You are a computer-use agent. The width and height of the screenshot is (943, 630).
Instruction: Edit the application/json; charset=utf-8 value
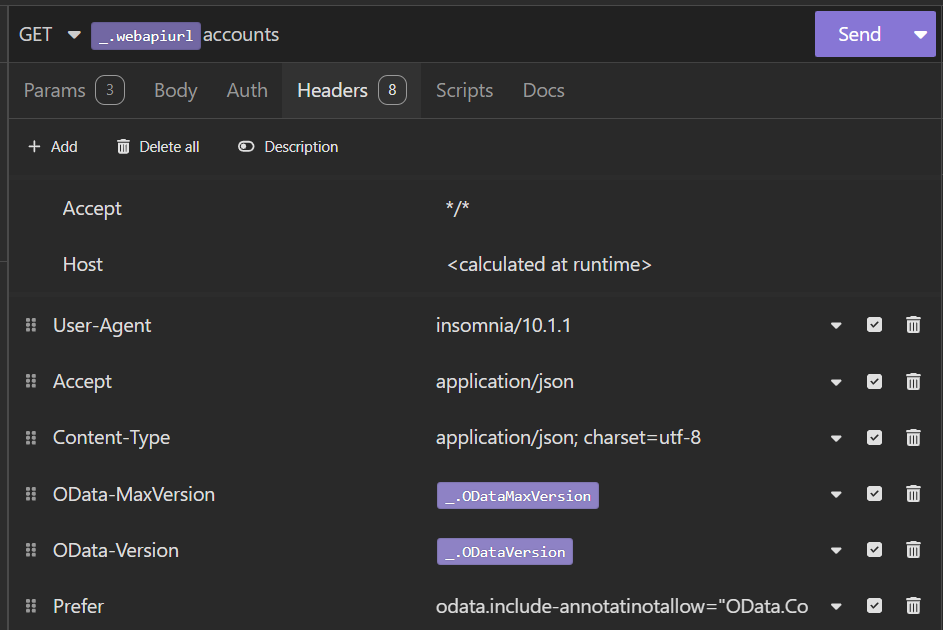pos(568,438)
